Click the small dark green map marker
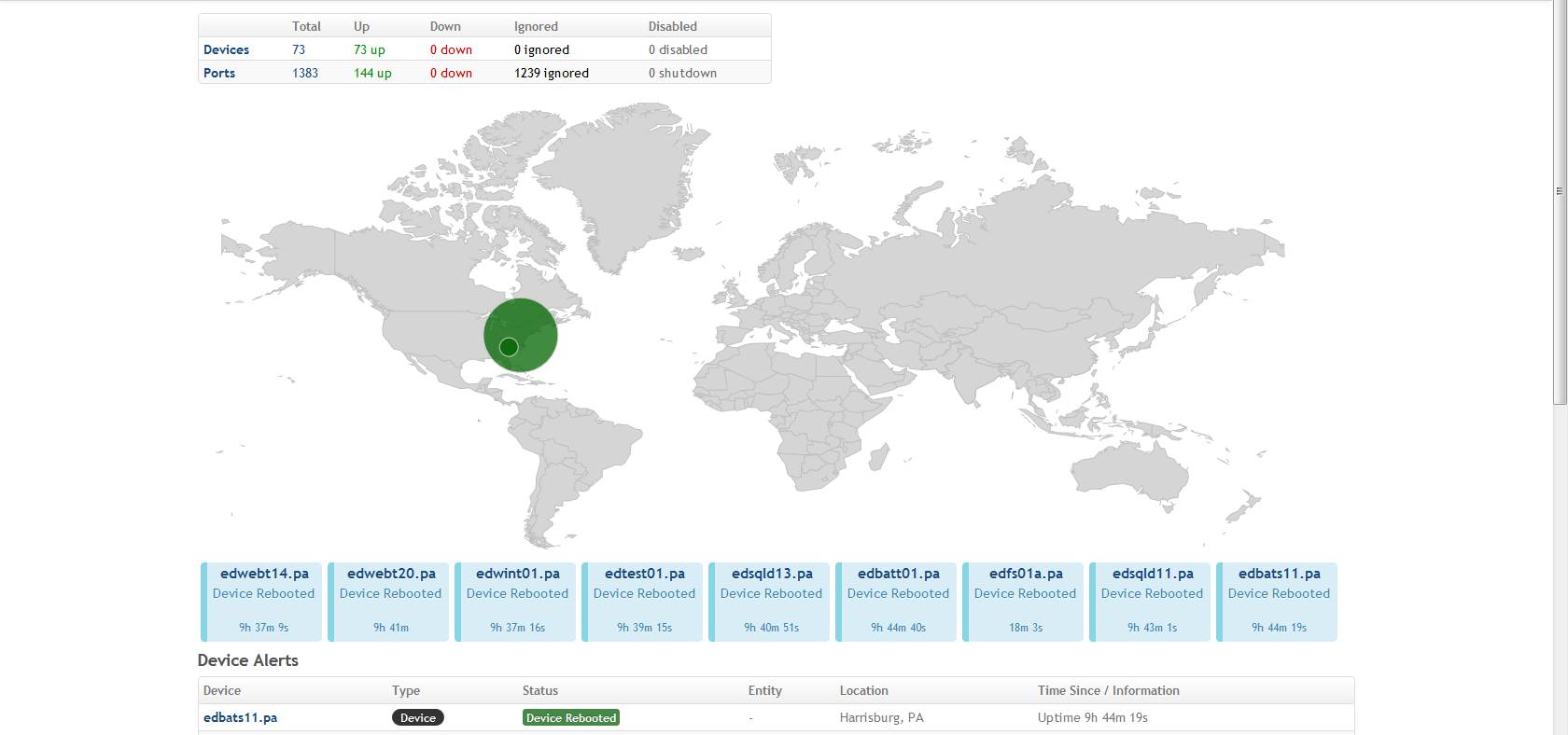This screenshot has width=1568, height=735. coord(509,347)
